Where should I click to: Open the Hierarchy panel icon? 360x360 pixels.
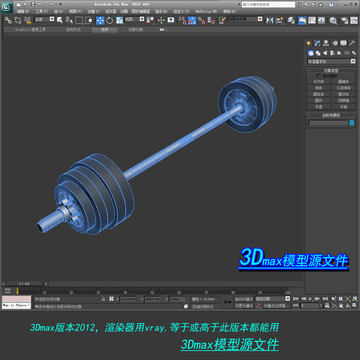(x=326, y=43)
